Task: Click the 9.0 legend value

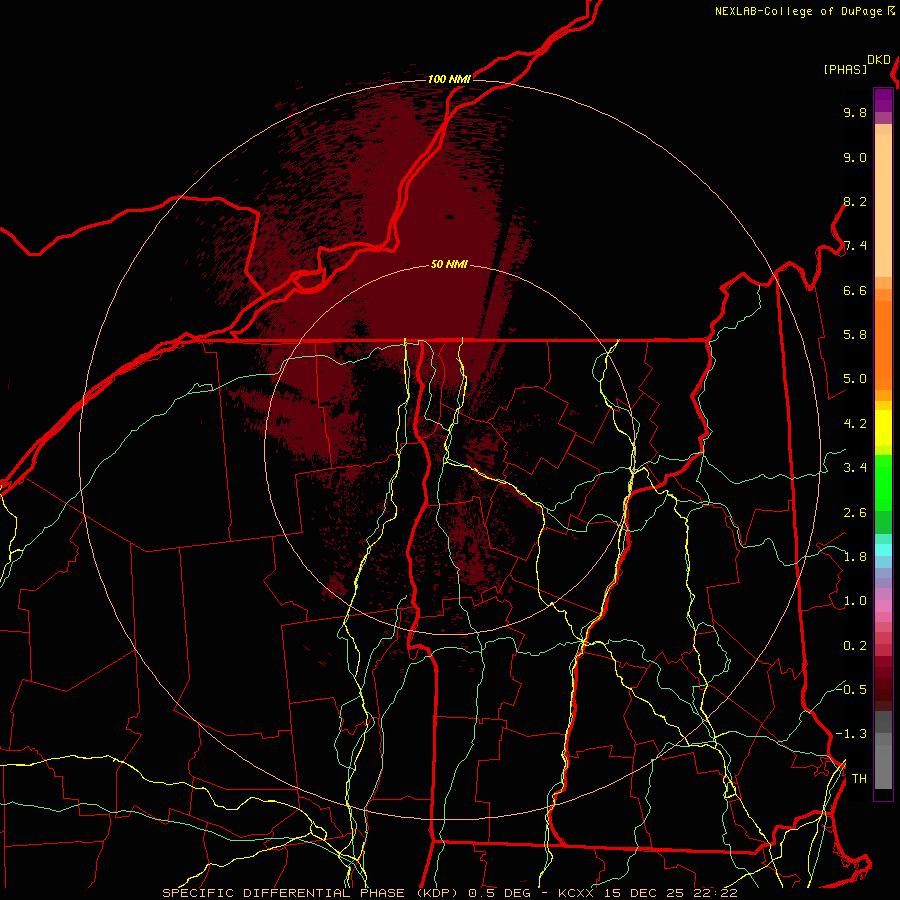Action: click(x=855, y=157)
